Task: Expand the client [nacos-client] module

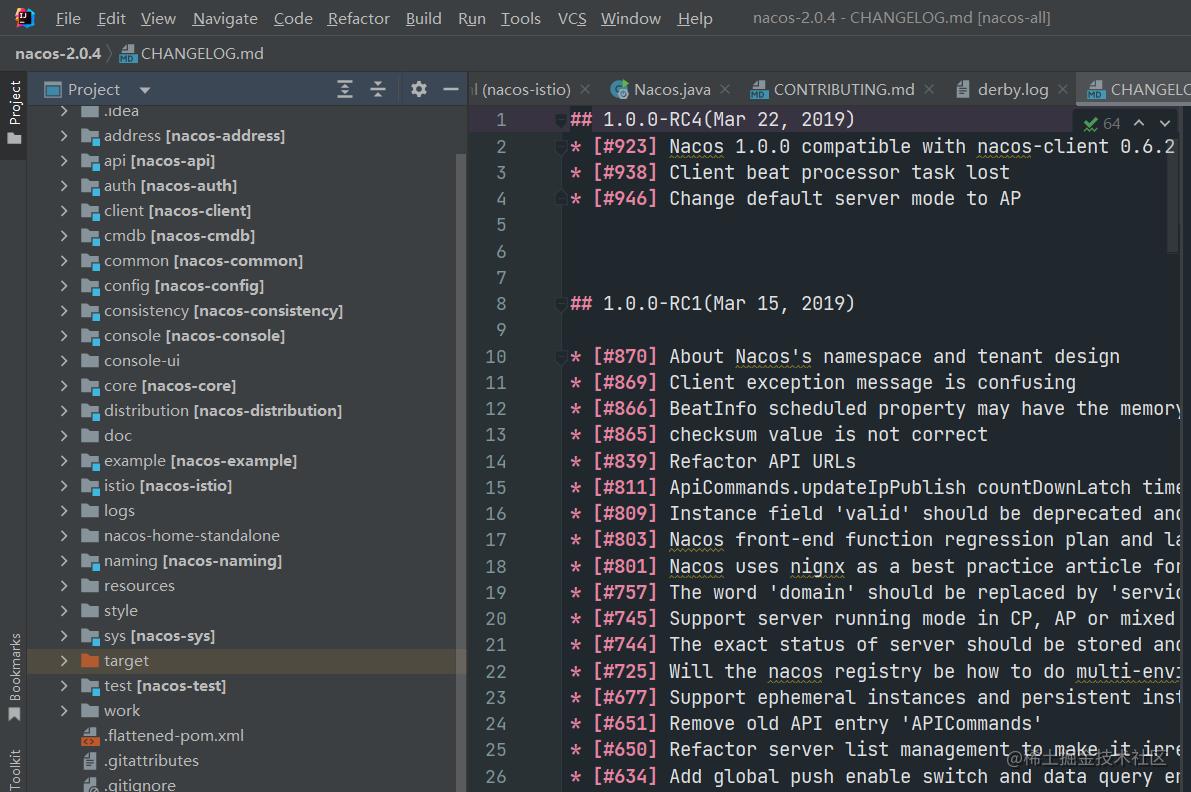Action: [65, 211]
